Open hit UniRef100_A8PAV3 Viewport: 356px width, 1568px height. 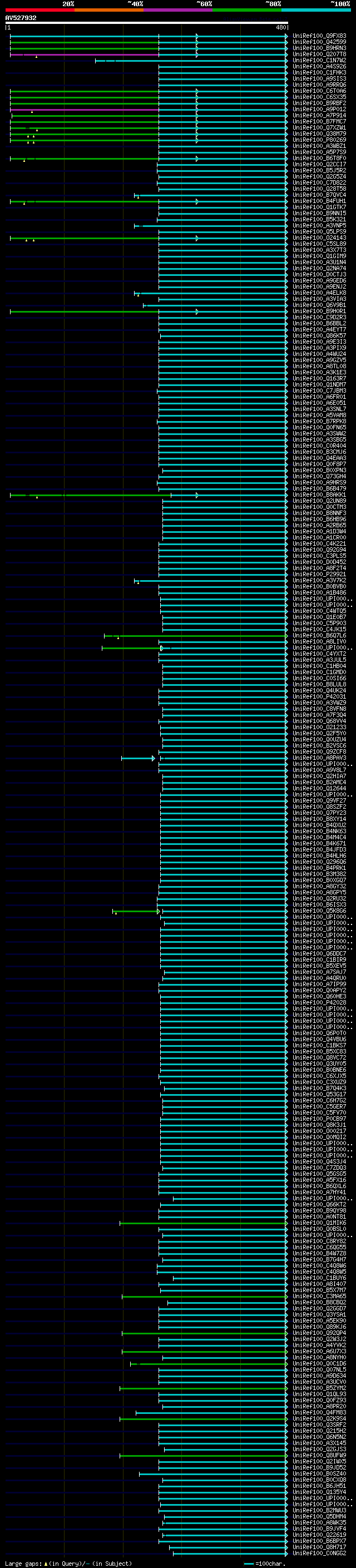tap(319, 759)
